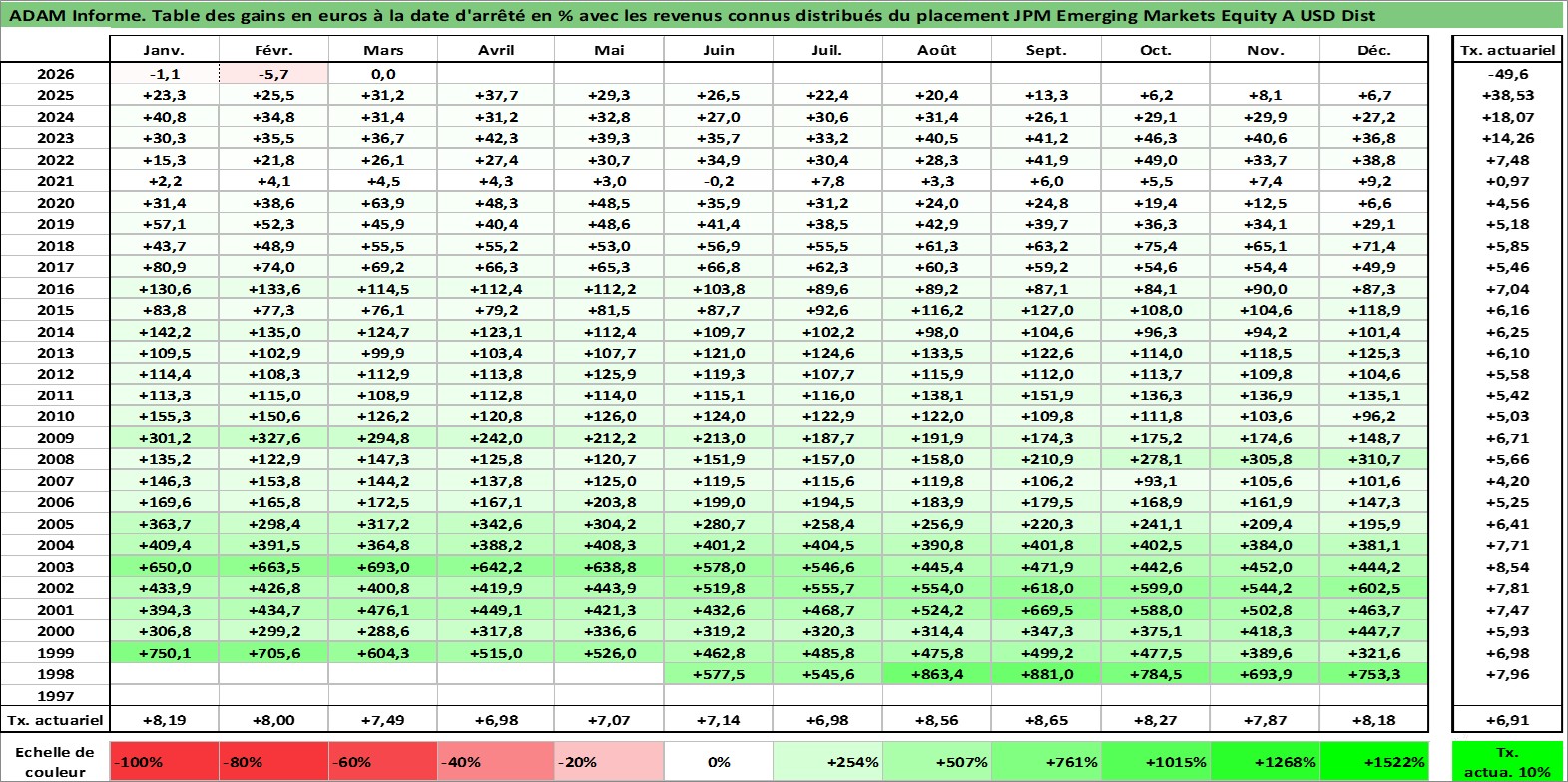This screenshot has height=782, width=1568.
Task: Select the 2003 Mars cell '+693,0'
Action: pyautogui.click(x=383, y=567)
